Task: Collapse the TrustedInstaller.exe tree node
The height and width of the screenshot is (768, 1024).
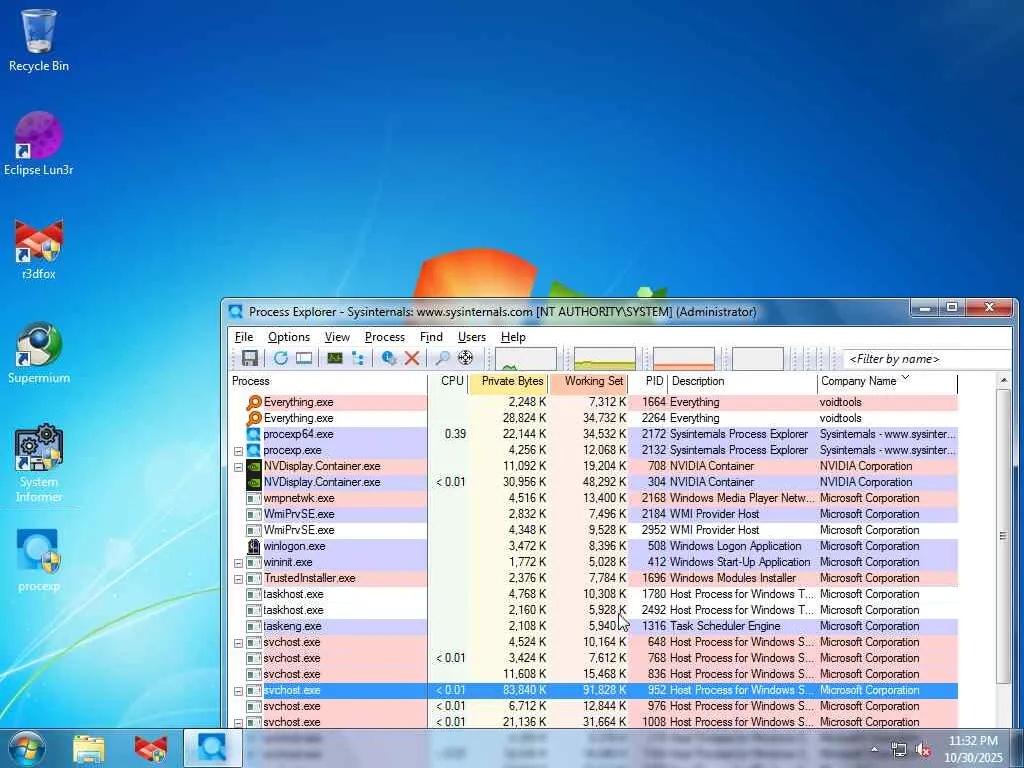Action: tap(238, 579)
